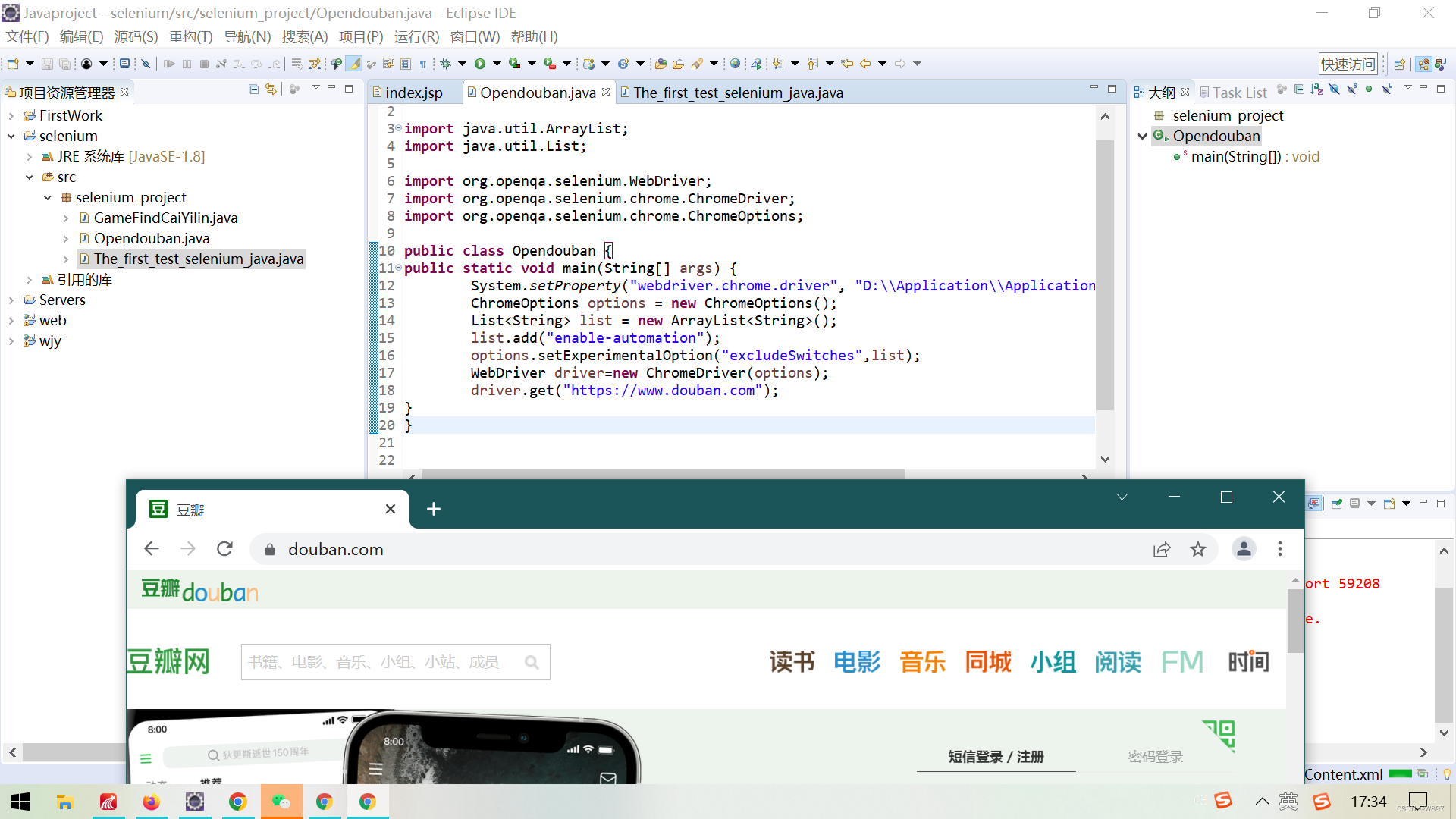Expand the Servers project node
The width and height of the screenshot is (1456, 819).
pos(11,300)
